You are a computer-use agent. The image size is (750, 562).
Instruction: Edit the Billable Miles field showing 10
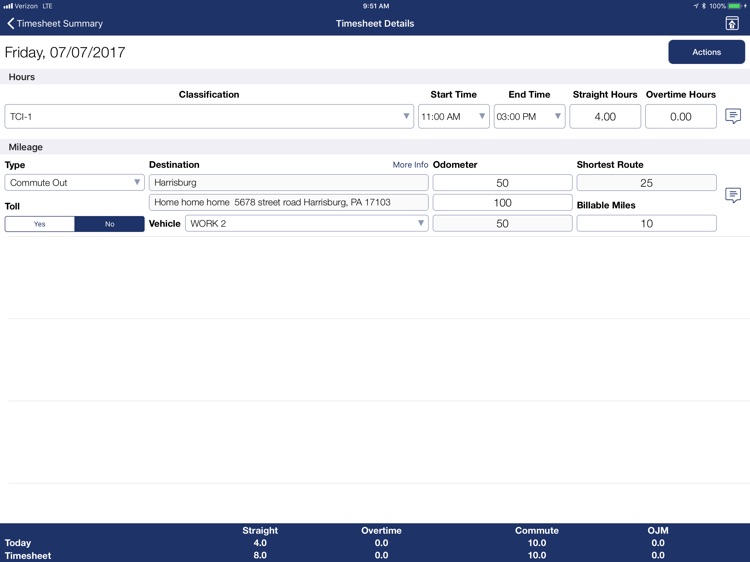click(646, 223)
